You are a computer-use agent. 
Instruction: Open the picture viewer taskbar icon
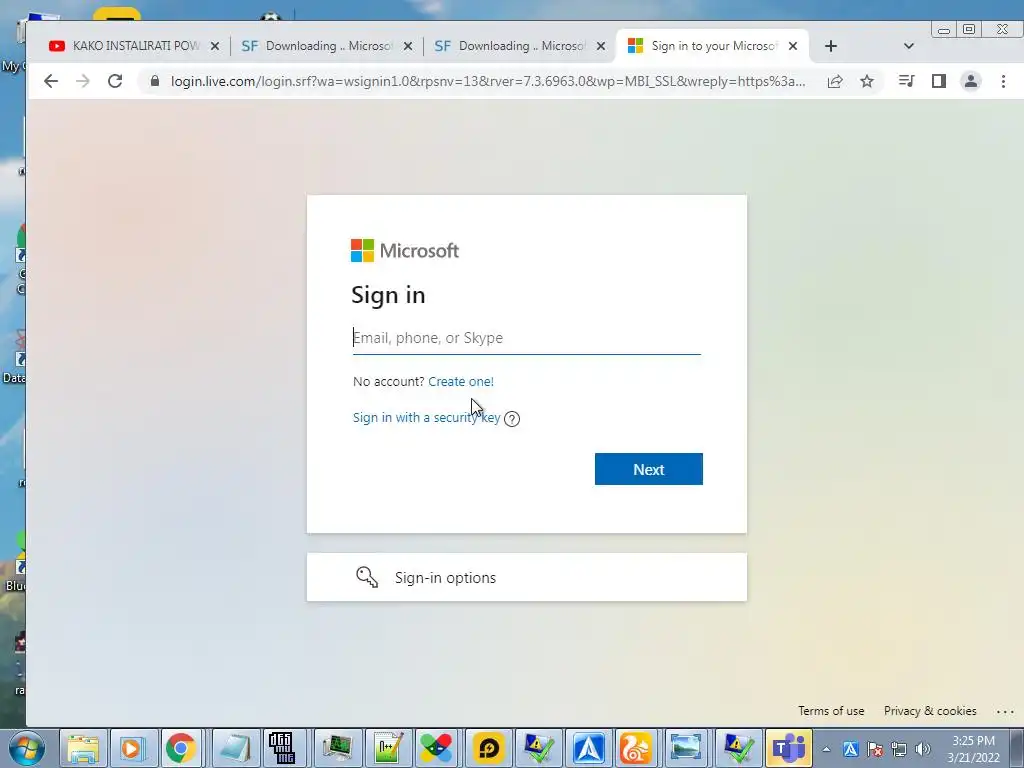point(685,748)
